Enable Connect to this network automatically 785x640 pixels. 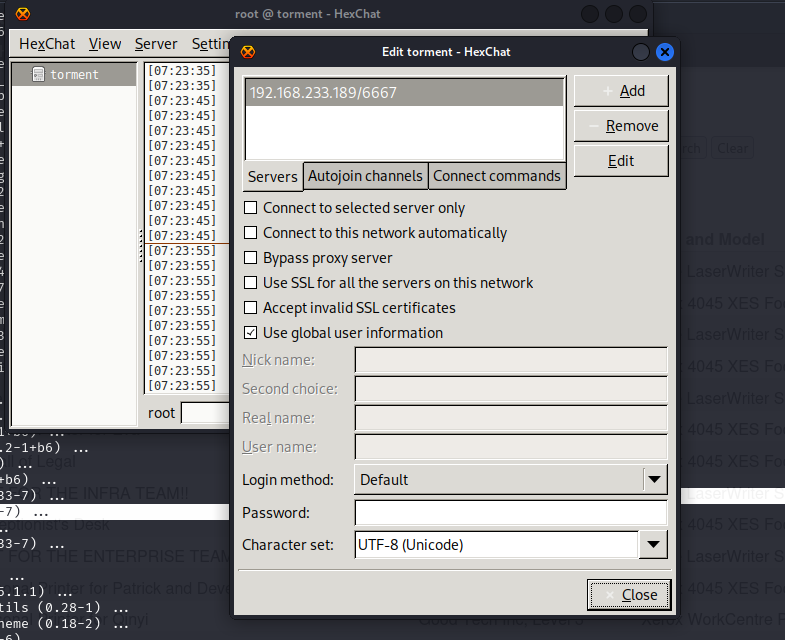(250, 232)
